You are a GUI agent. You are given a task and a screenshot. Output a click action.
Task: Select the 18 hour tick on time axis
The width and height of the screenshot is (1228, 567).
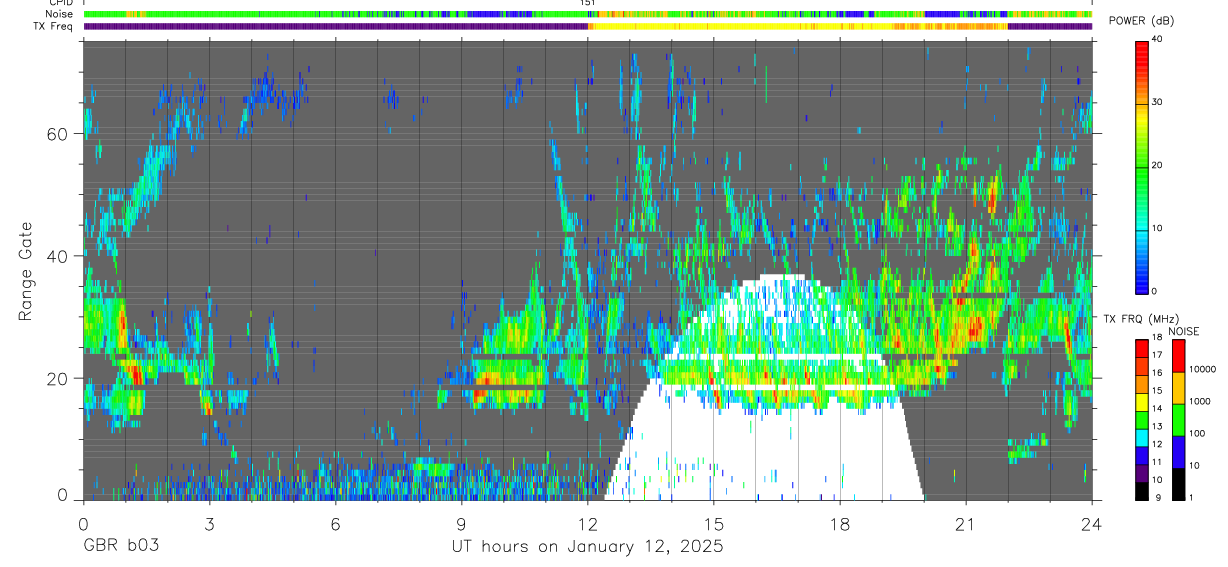tap(840, 524)
